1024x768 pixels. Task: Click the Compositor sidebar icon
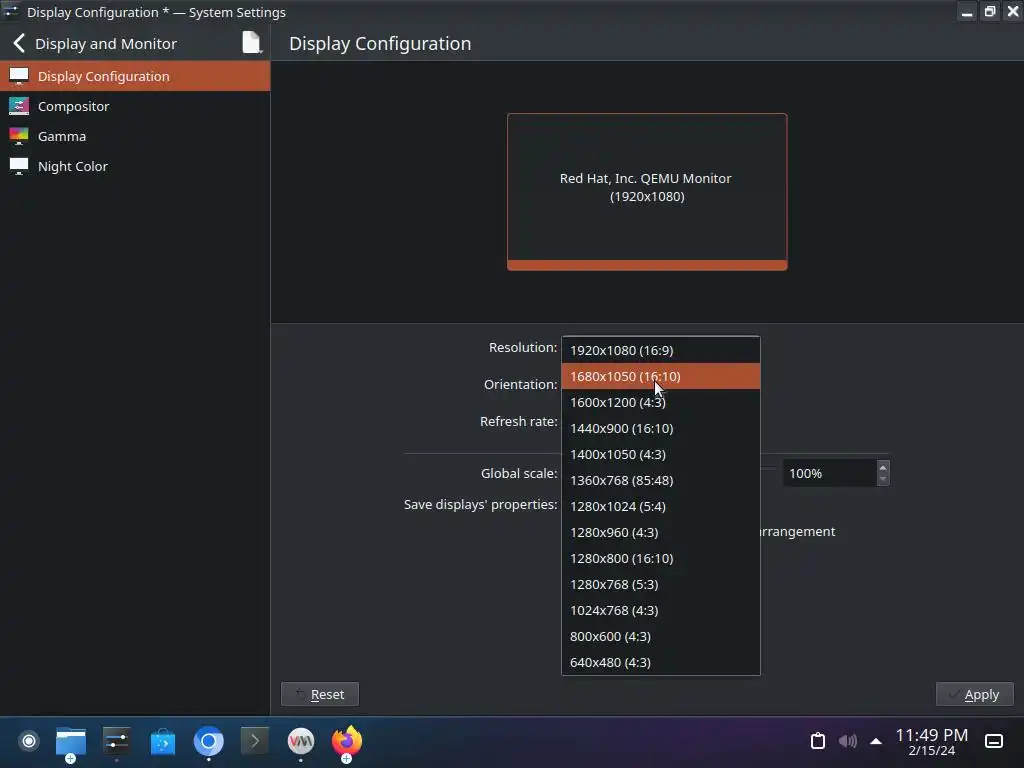click(19, 106)
